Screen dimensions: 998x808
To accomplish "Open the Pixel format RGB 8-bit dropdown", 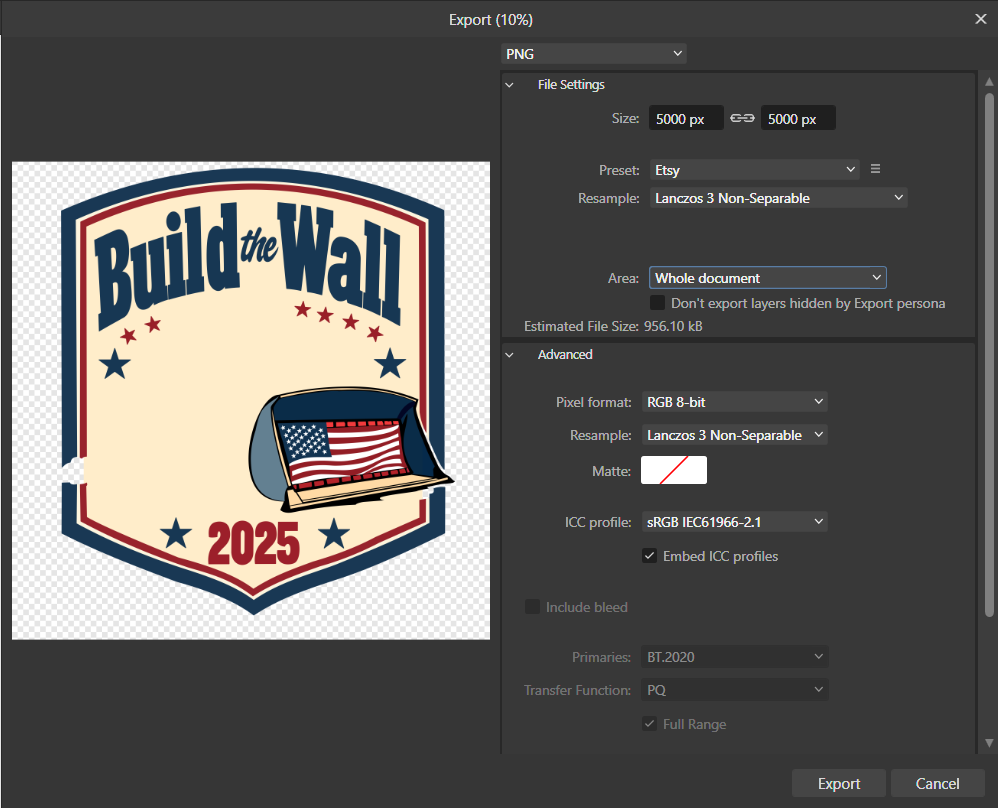I will pos(734,402).
